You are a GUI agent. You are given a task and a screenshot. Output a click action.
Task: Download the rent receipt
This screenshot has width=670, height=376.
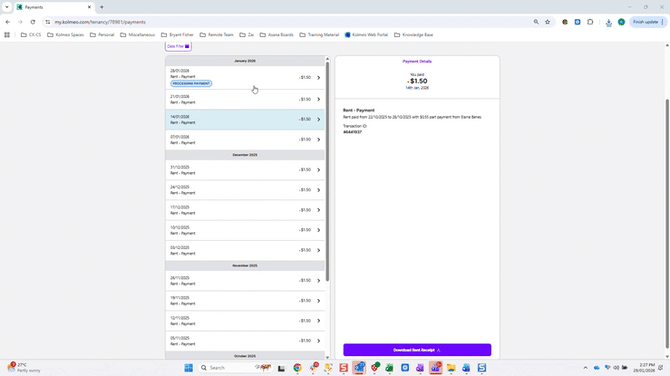tap(417, 350)
